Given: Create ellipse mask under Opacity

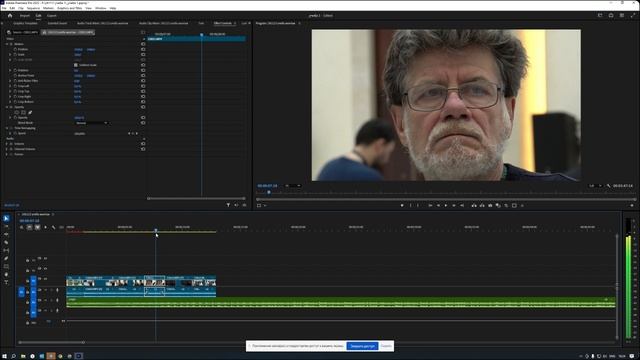Looking at the screenshot, I should (x=17, y=112).
